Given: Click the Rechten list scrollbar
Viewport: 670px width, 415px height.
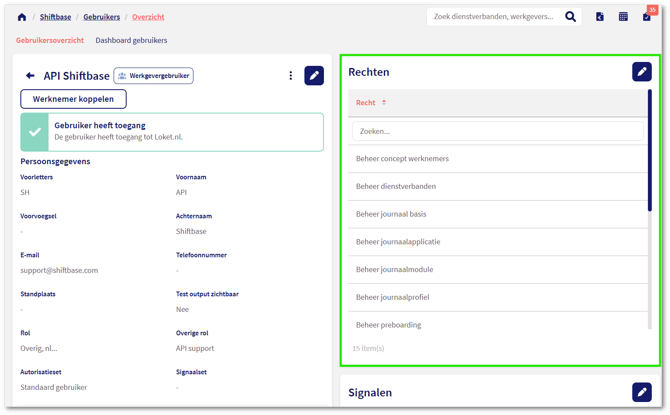Looking at the screenshot, I should pos(650,150).
